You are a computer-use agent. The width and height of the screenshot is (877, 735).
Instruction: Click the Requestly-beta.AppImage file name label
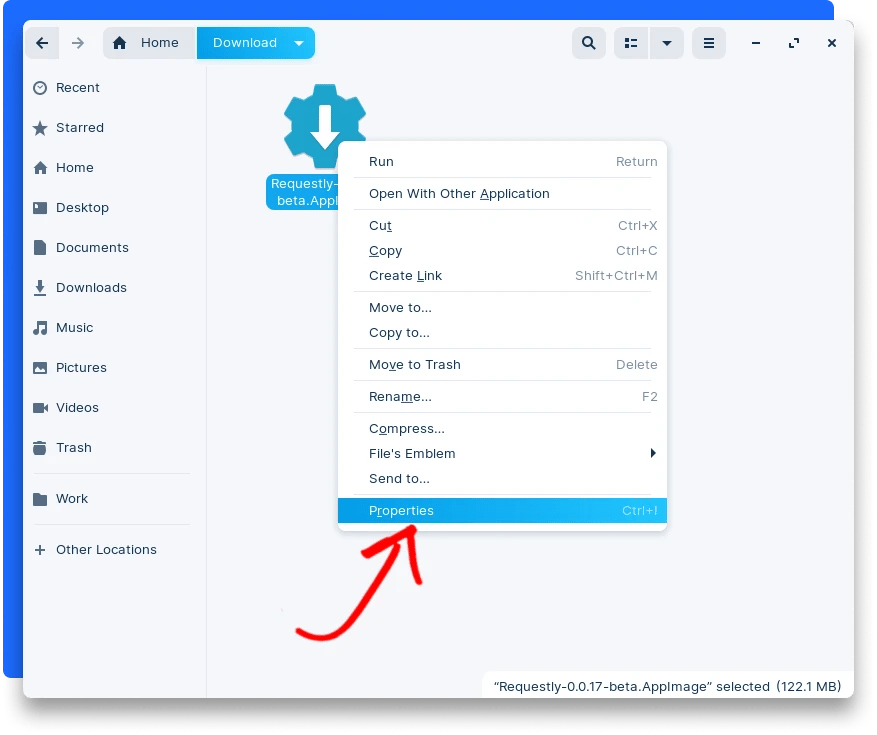point(303,192)
